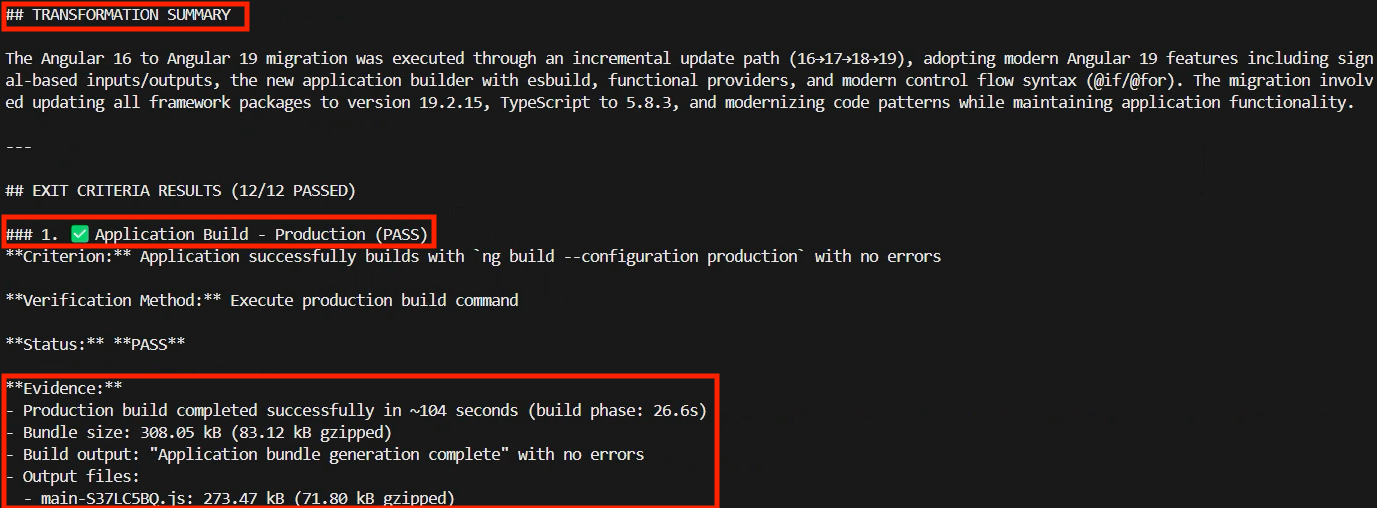
Task: Click the EXIT CRITERIA RESULTS heading
Action: (180, 190)
